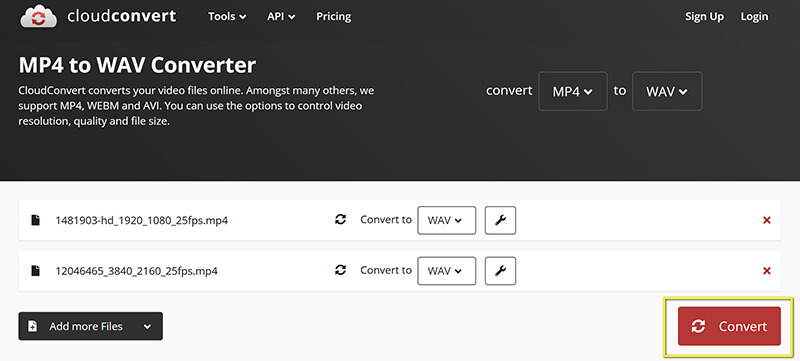Open WAV format dropdown for 12046465 file

point(446,271)
